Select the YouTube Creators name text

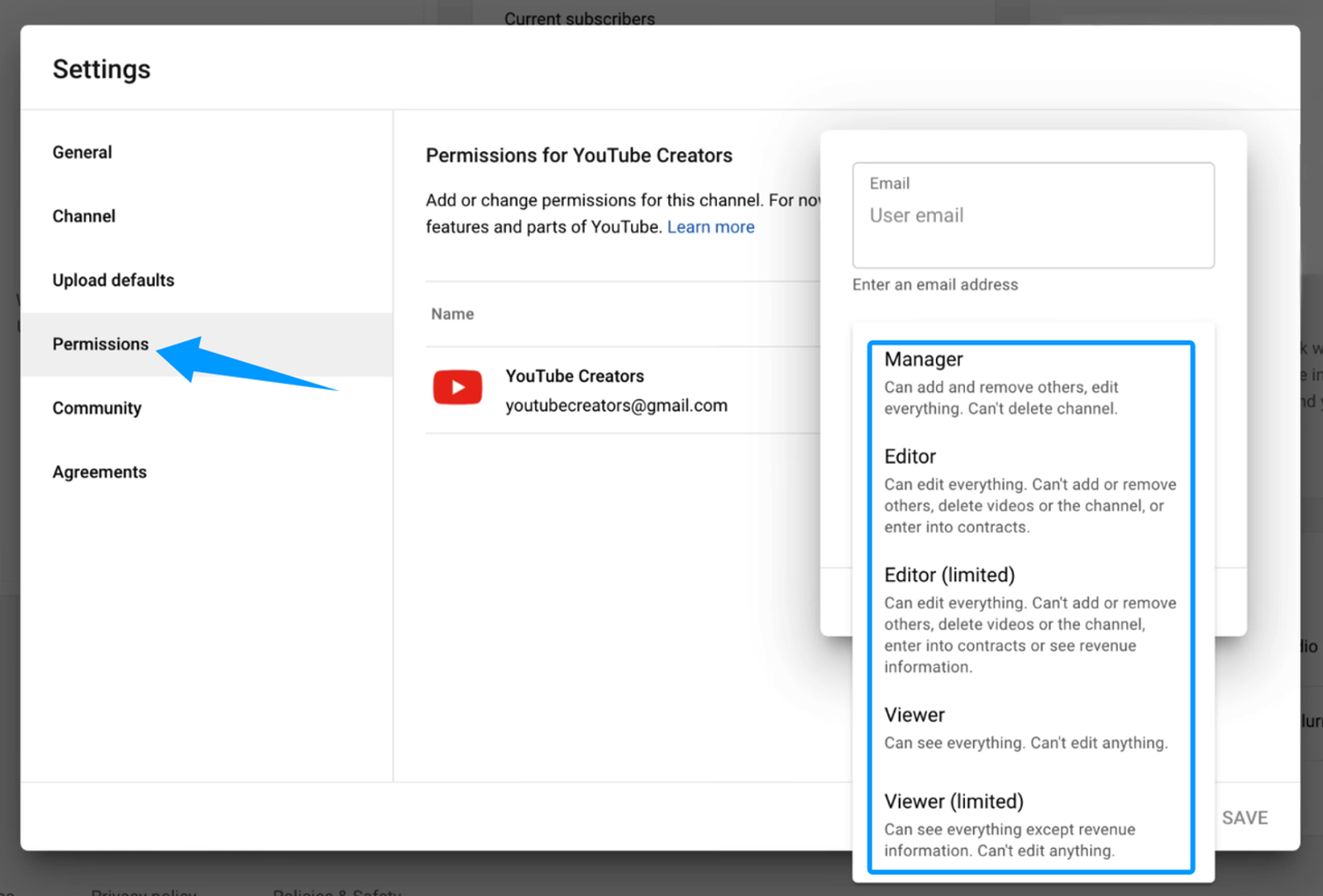pos(575,376)
